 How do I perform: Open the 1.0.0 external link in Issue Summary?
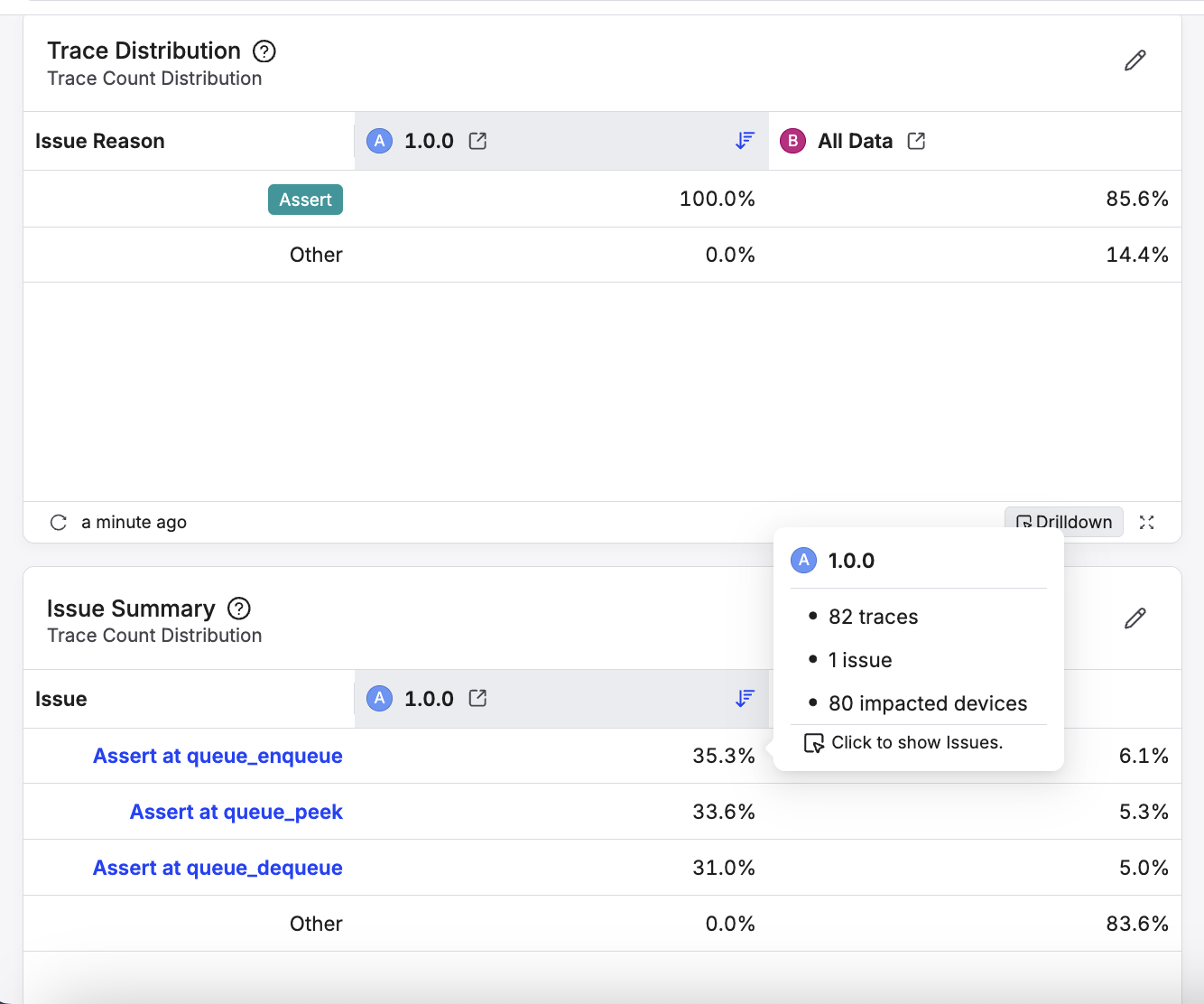pos(477,699)
